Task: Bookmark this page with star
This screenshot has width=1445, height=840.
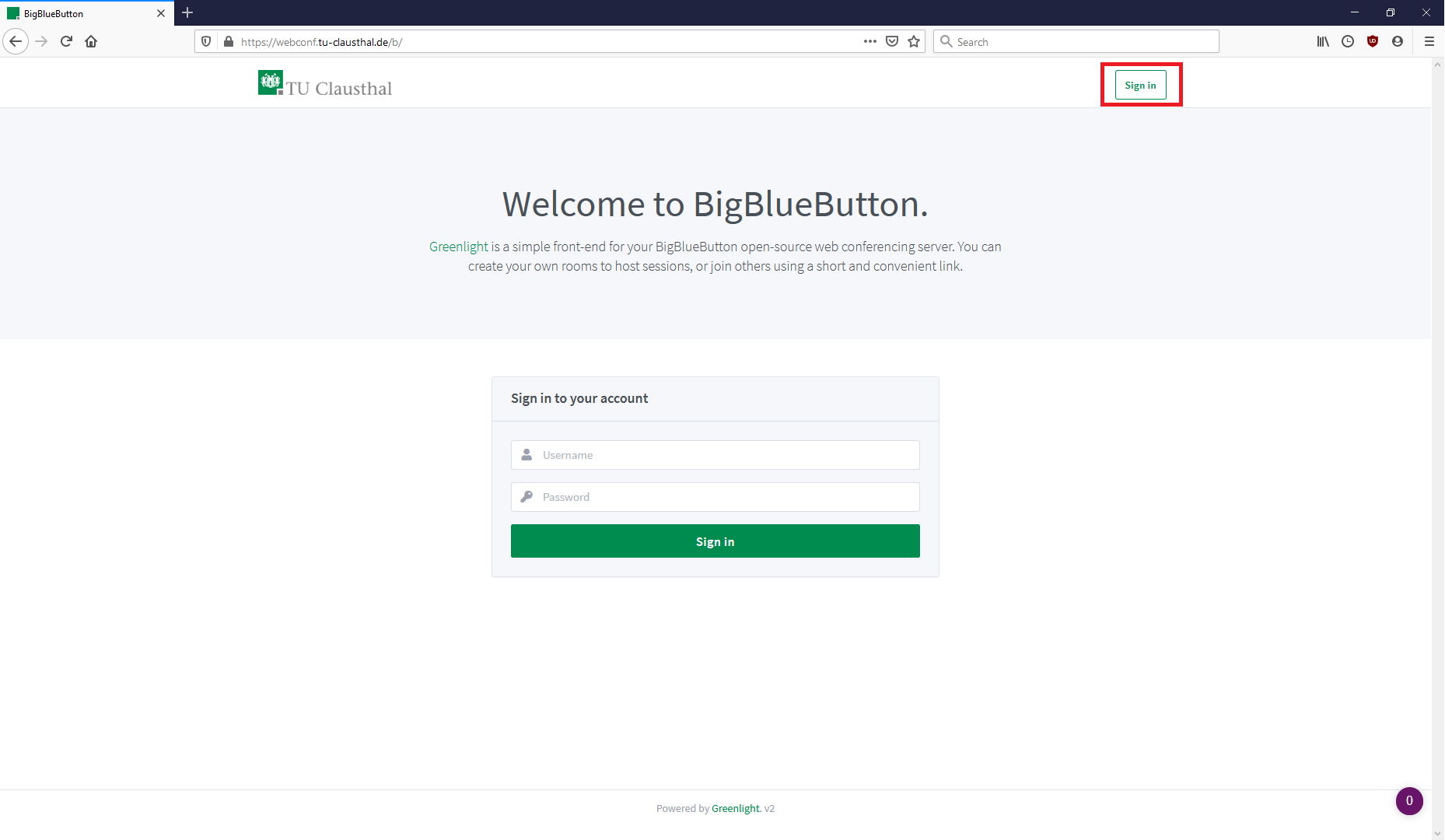Action: [914, 41]
